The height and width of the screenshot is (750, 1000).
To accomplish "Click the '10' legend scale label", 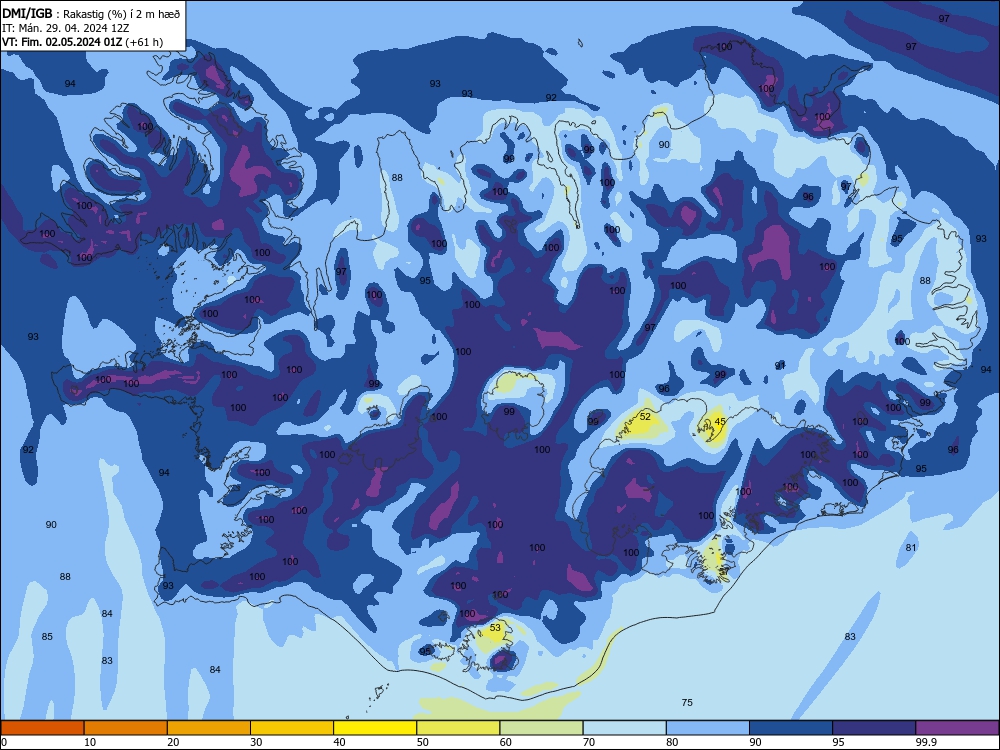I will click(90, 742).
